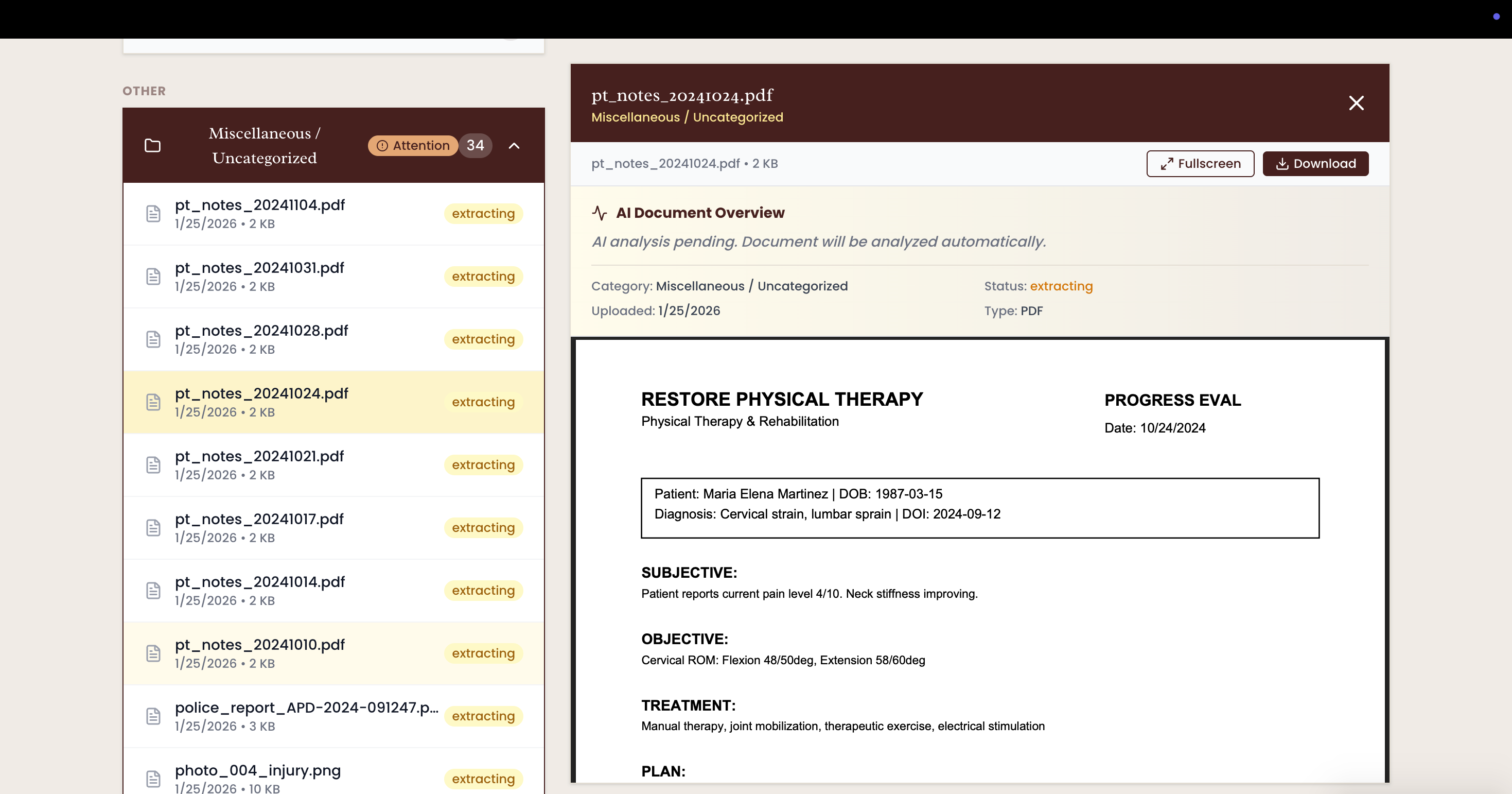Download pt_notes_20241024.pdf
The height and width of the screenshot is (794, 1512).
coord(1315,164)
